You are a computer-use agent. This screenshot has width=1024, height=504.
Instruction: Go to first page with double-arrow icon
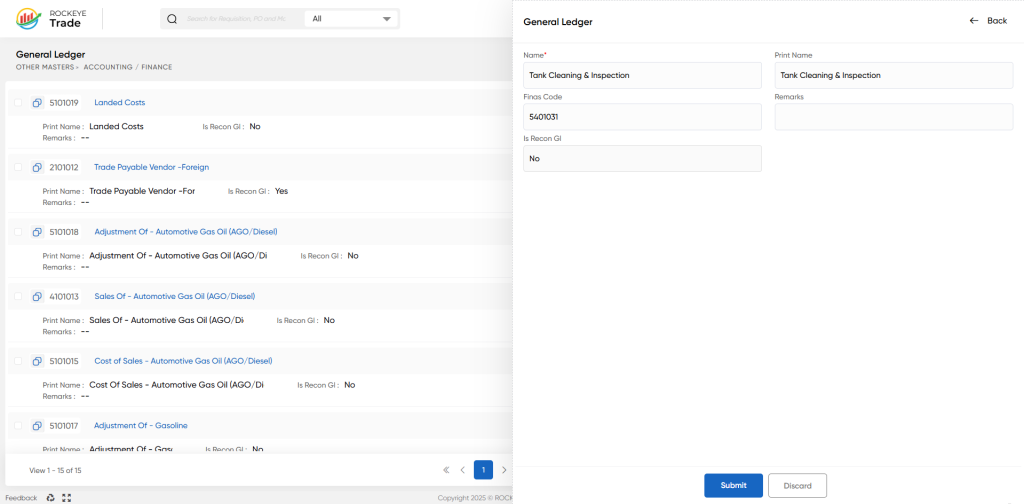(x=446, y=470)
